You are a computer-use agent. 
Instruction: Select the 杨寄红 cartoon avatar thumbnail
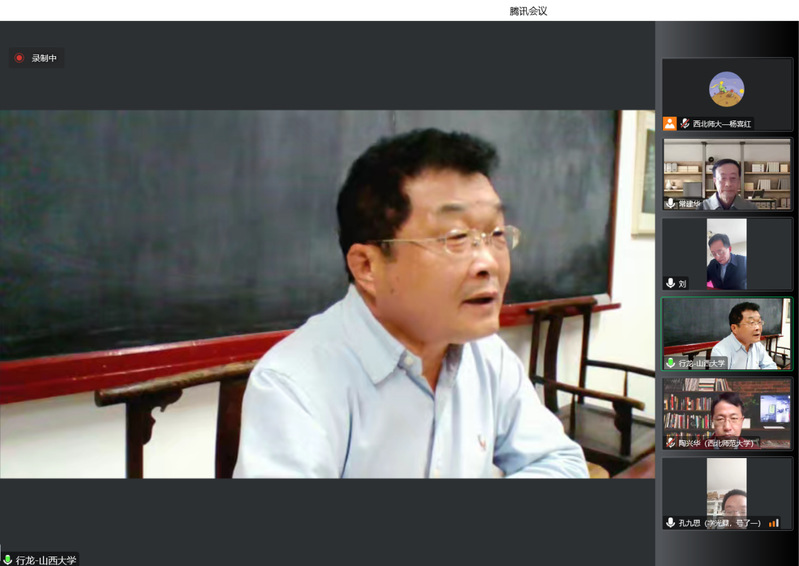point(726,89)
